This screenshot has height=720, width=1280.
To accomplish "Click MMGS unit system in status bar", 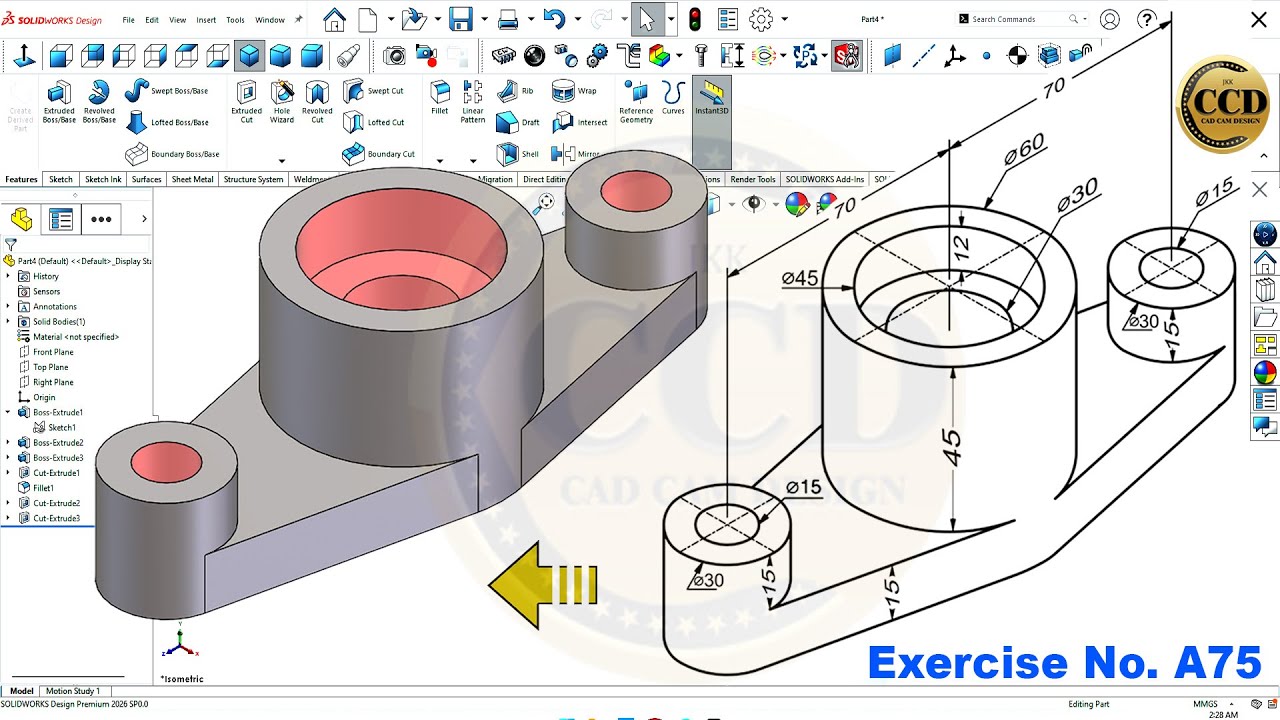I will coord(1205,704).
